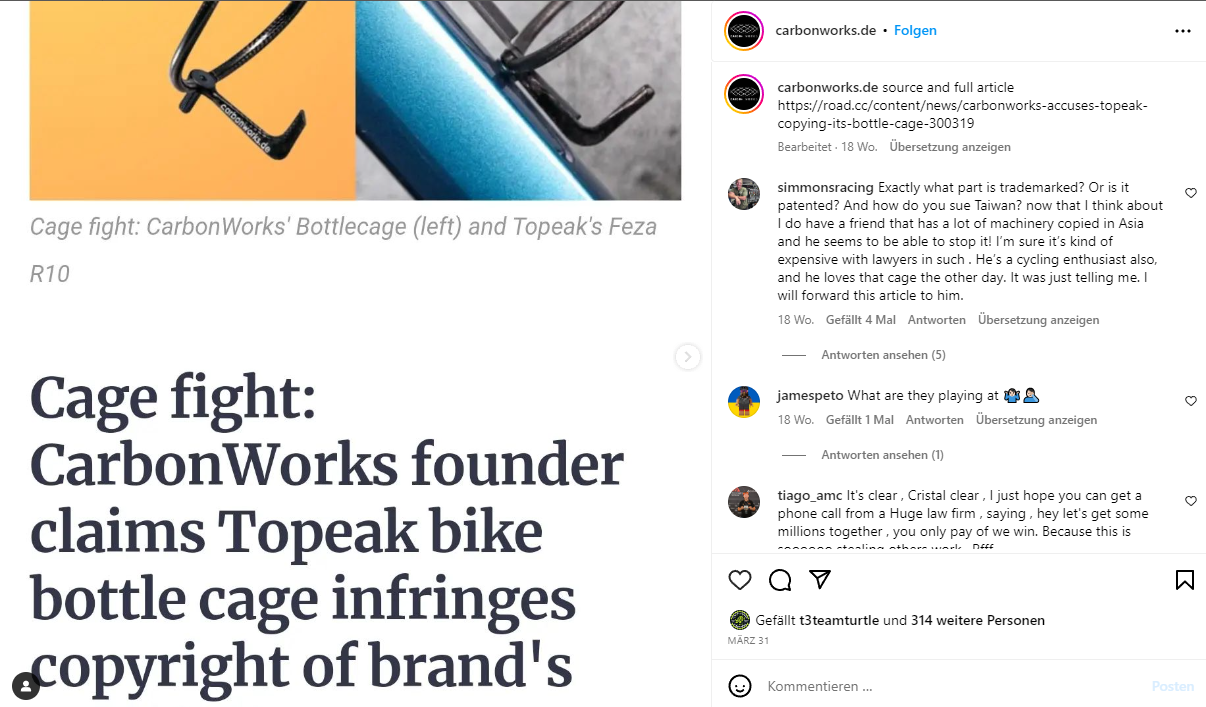Click the Folgen button to follow carbonworks.de
1206x707 pixels.
[915, 31]
